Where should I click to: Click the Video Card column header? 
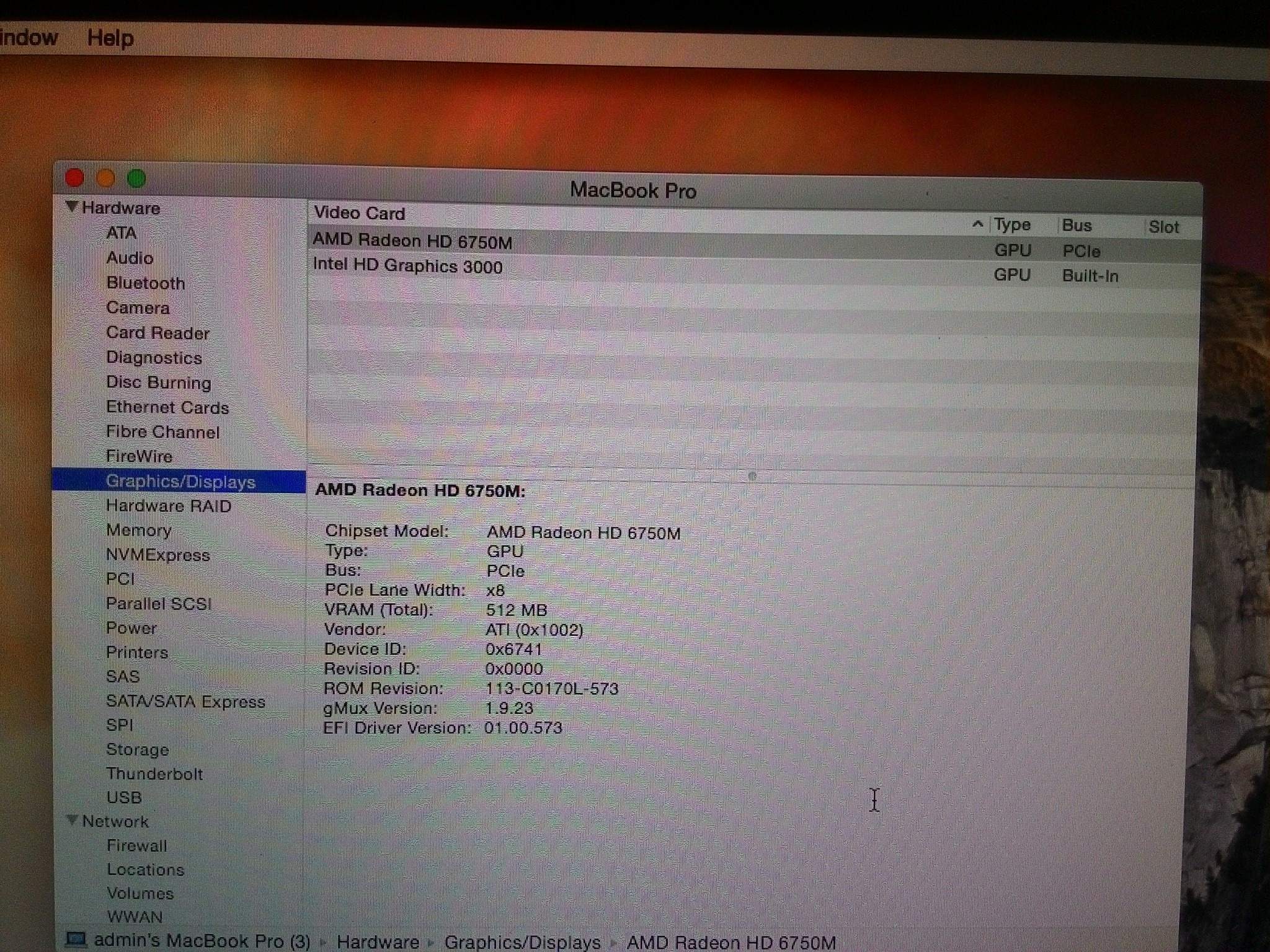[x=360, y=213]
